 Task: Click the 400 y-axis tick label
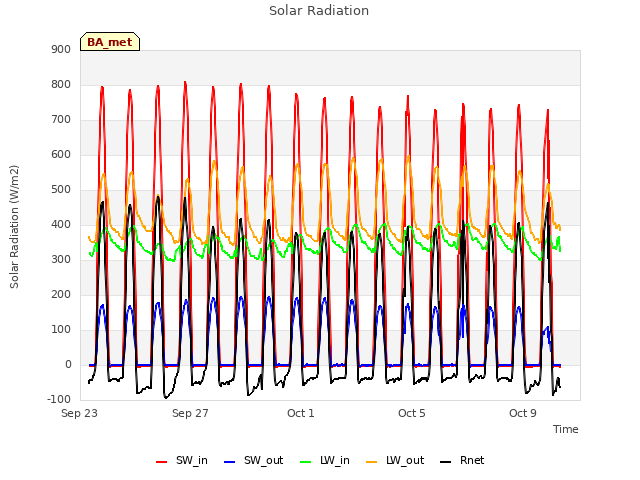pos(61,225)
